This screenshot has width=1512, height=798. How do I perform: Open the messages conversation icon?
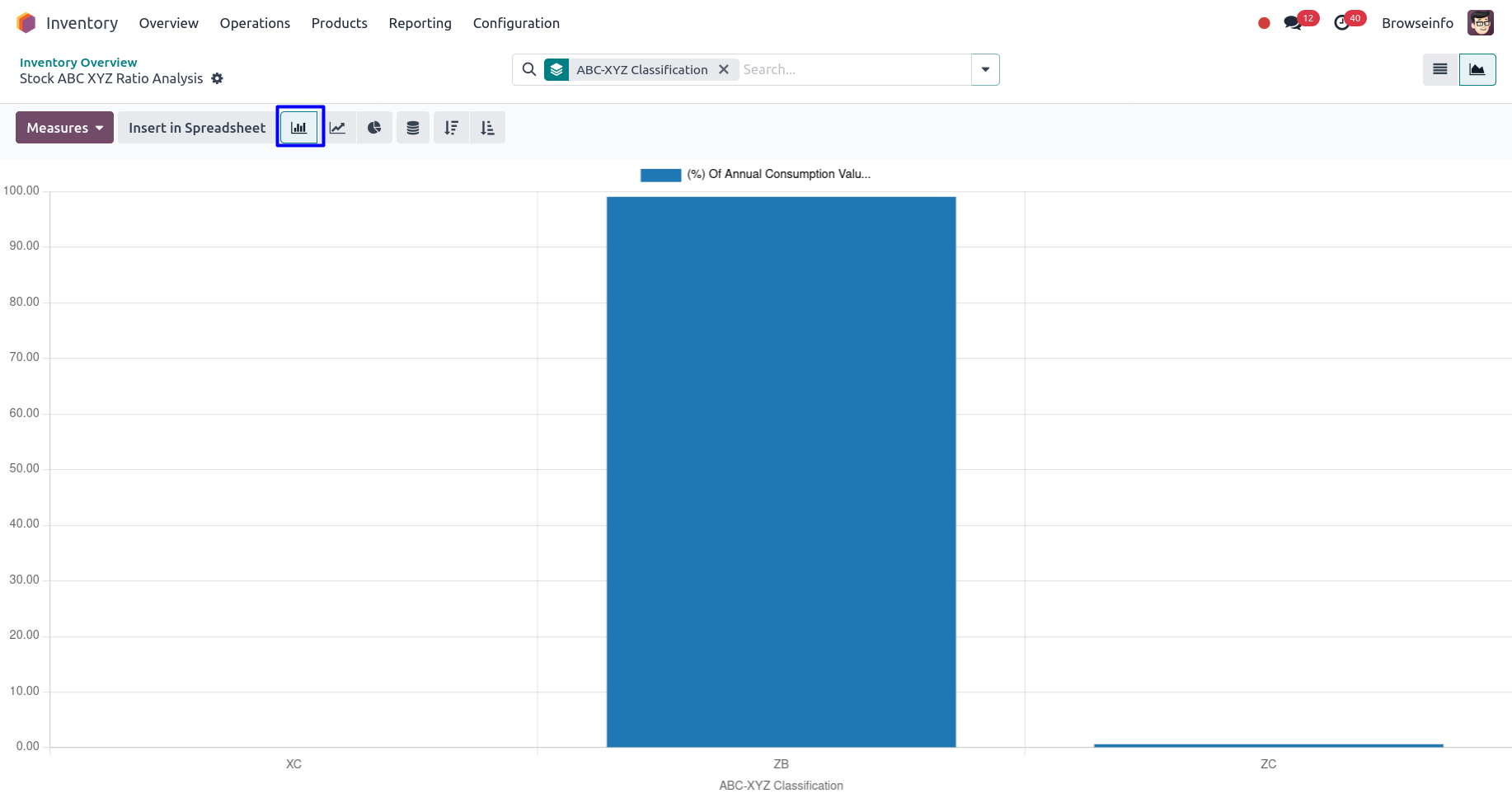[x=1292, y=23]
